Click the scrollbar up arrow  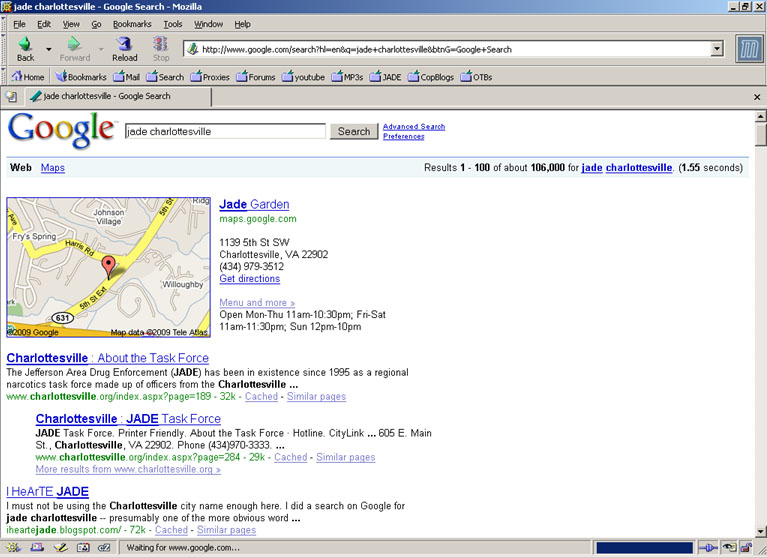click(761, 116)
